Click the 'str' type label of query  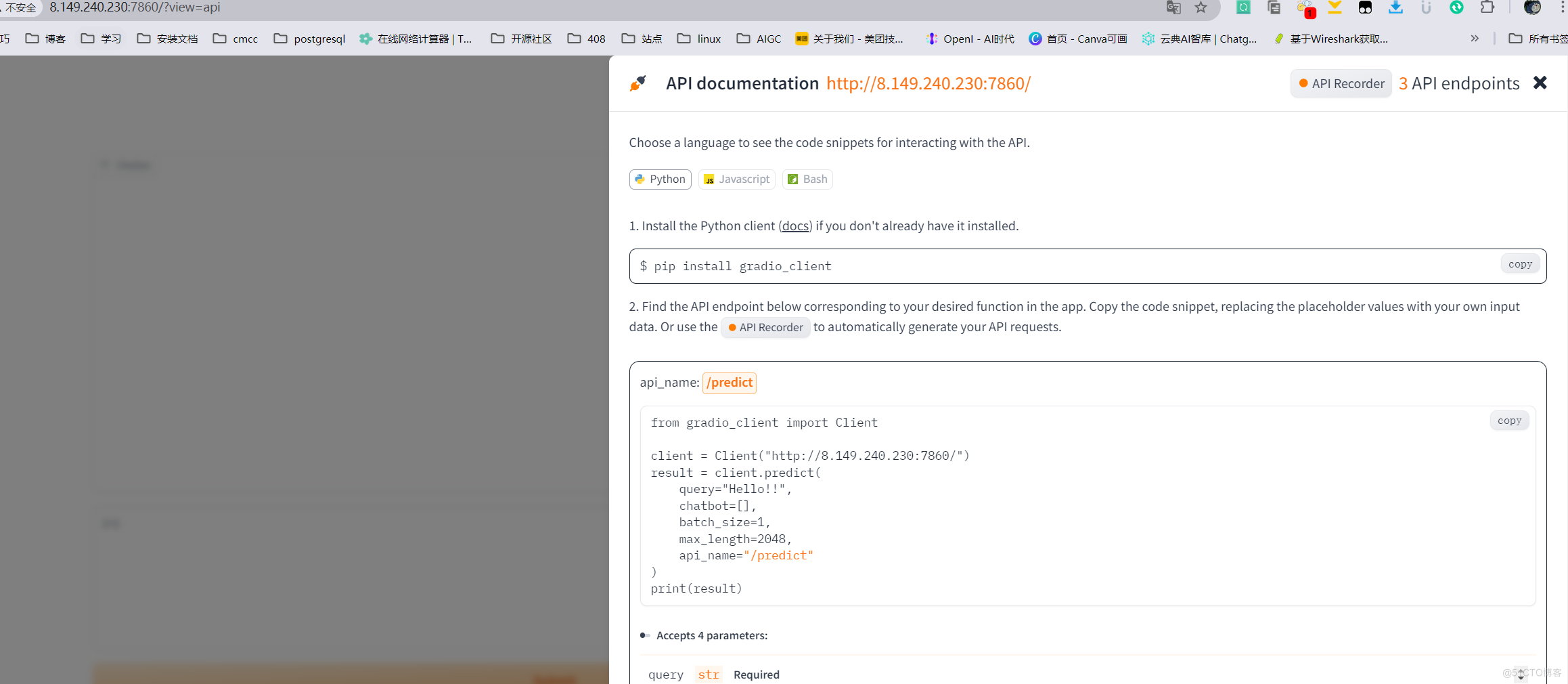[x=709, y=675]
